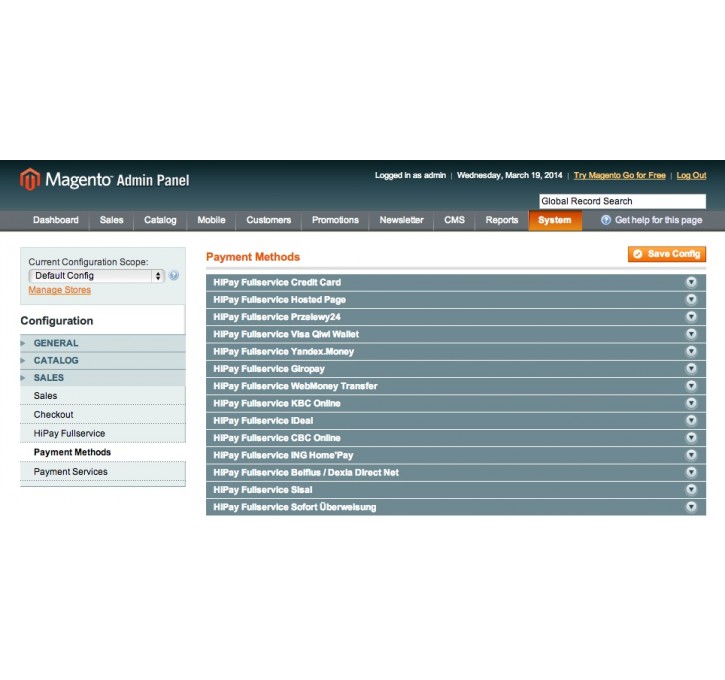Open the Payment Services sidebar tab
This screenshot has width=725, height=680.
click(103, 472)
